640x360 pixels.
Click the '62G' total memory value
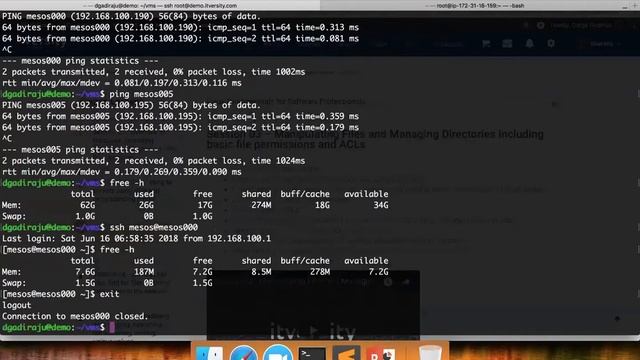coord(87,205)
